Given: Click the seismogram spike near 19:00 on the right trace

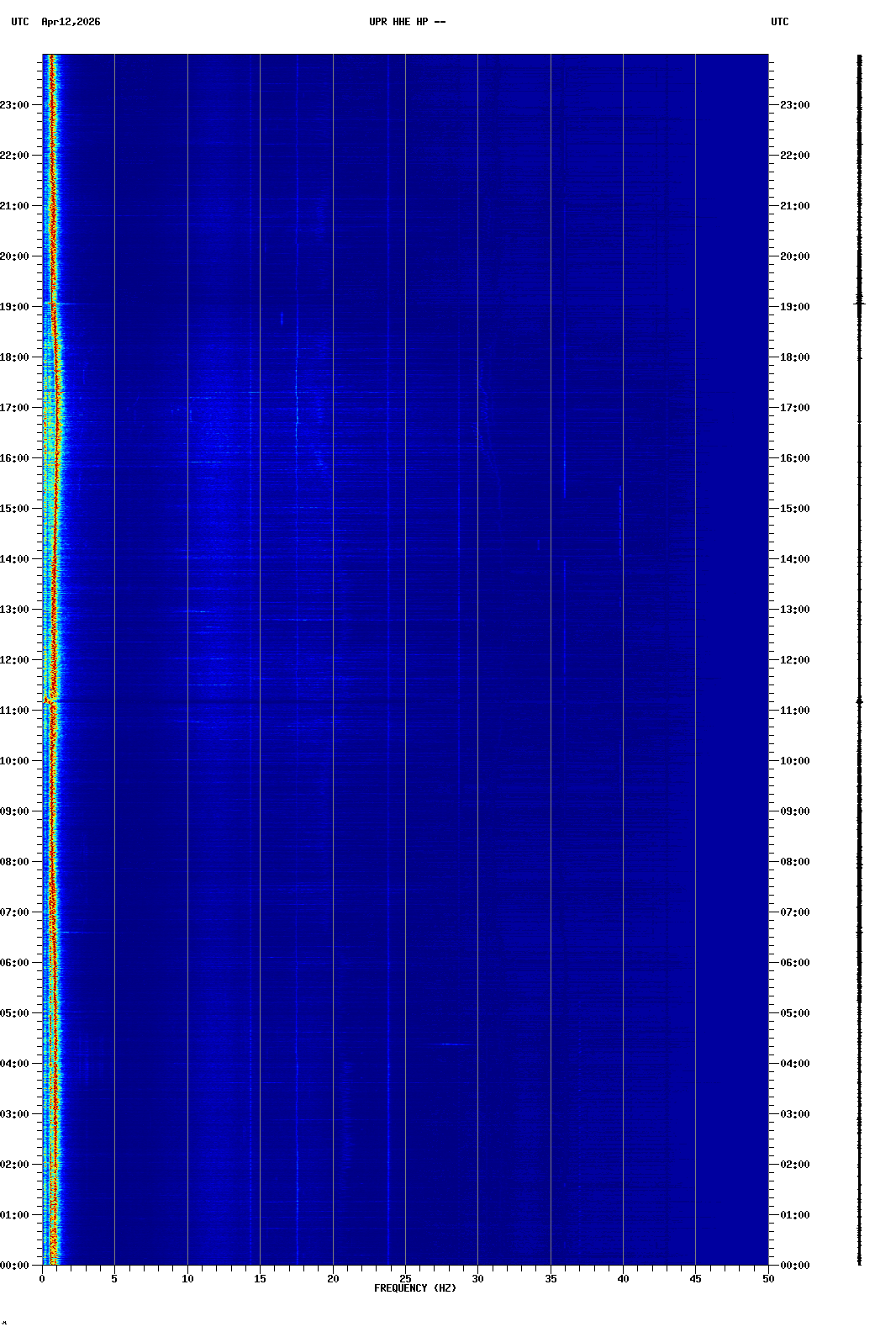Looking at the screenshot, I should (859, 303).
